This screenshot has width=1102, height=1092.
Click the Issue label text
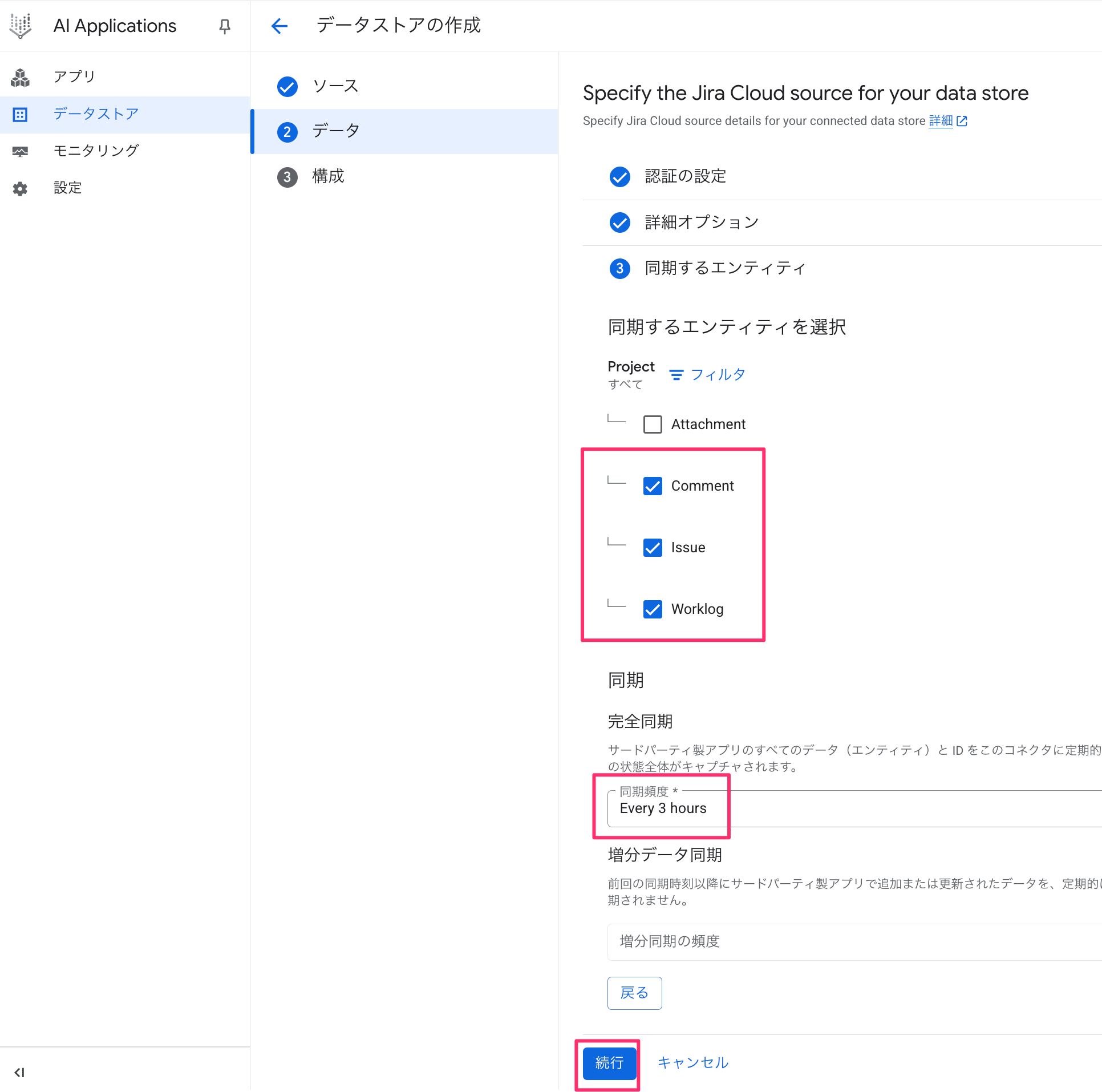tap(688, 548)
